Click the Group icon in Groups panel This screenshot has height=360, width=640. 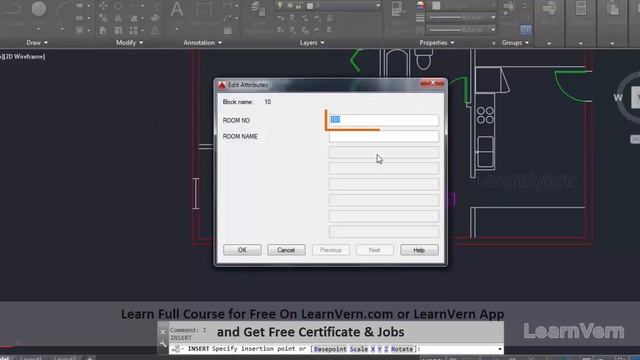tap(509, 8)
